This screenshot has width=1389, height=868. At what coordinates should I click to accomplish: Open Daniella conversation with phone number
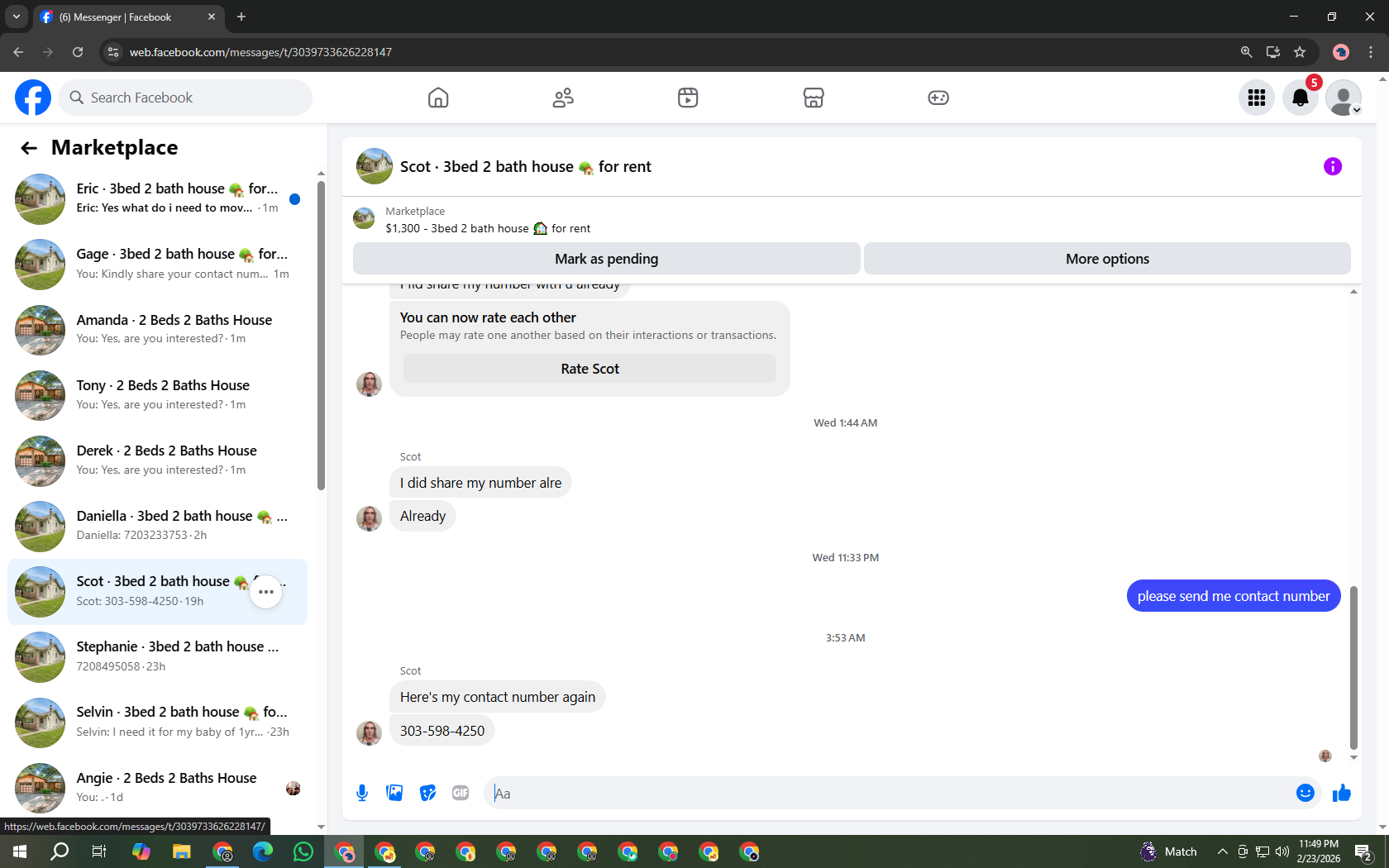coord(157,526)
